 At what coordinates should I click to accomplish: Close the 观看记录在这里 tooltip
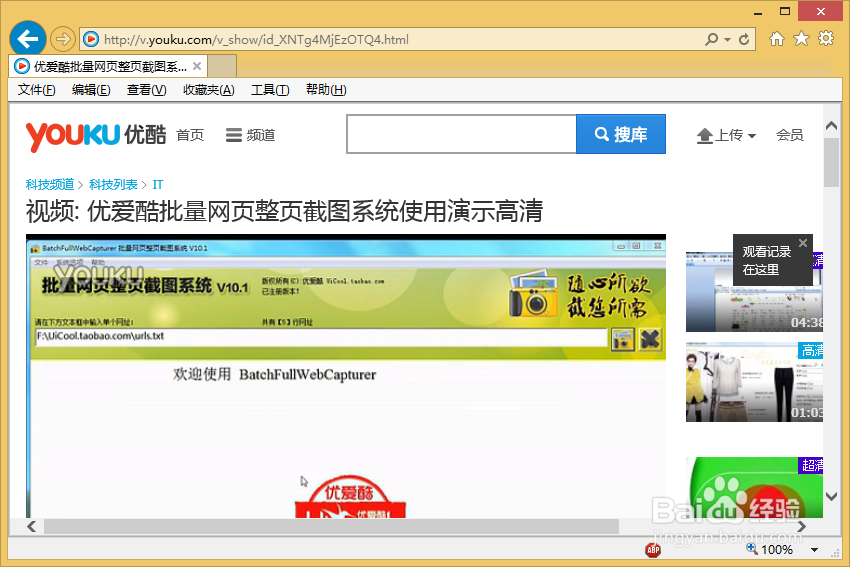pos(803,243)
